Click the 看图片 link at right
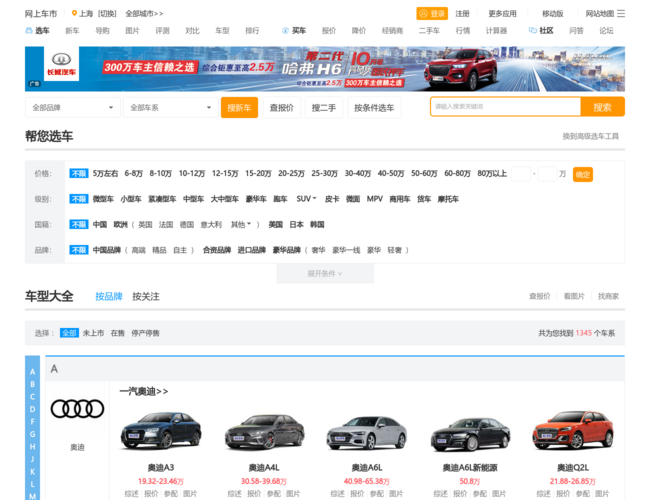 coord(574,296)
